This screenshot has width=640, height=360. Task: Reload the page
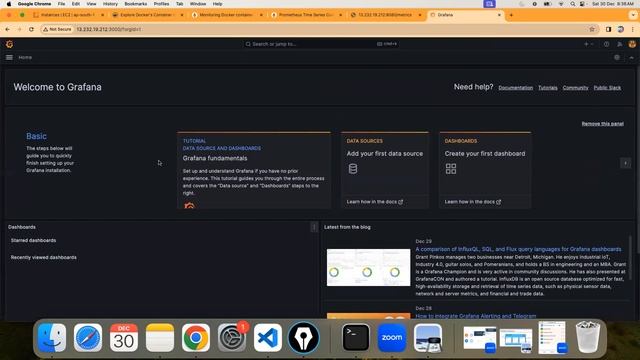31,29
